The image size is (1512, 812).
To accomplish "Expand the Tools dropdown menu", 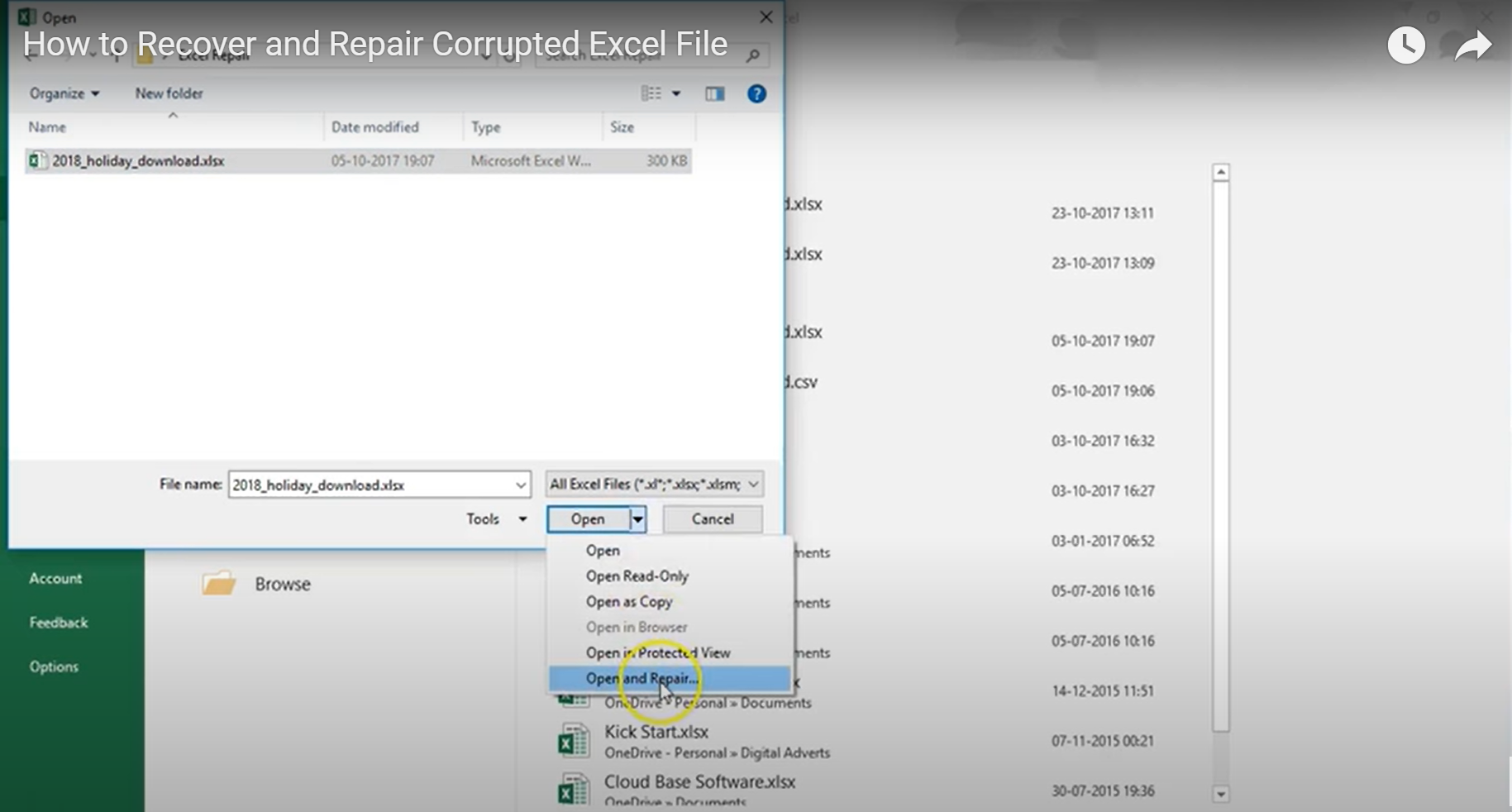I will [x=496, y=519].
